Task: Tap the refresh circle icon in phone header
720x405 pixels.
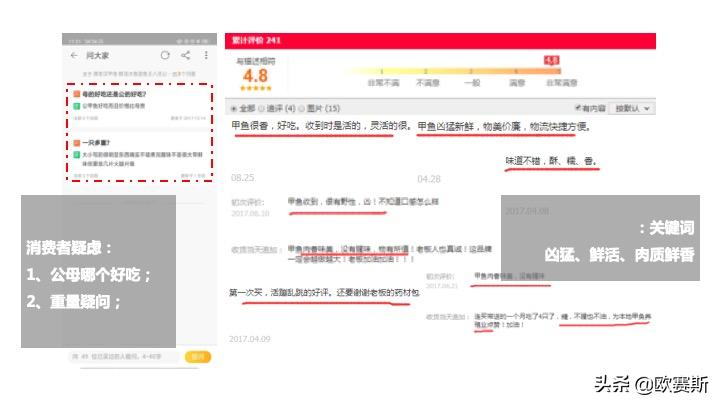Action: coord(165,55)
